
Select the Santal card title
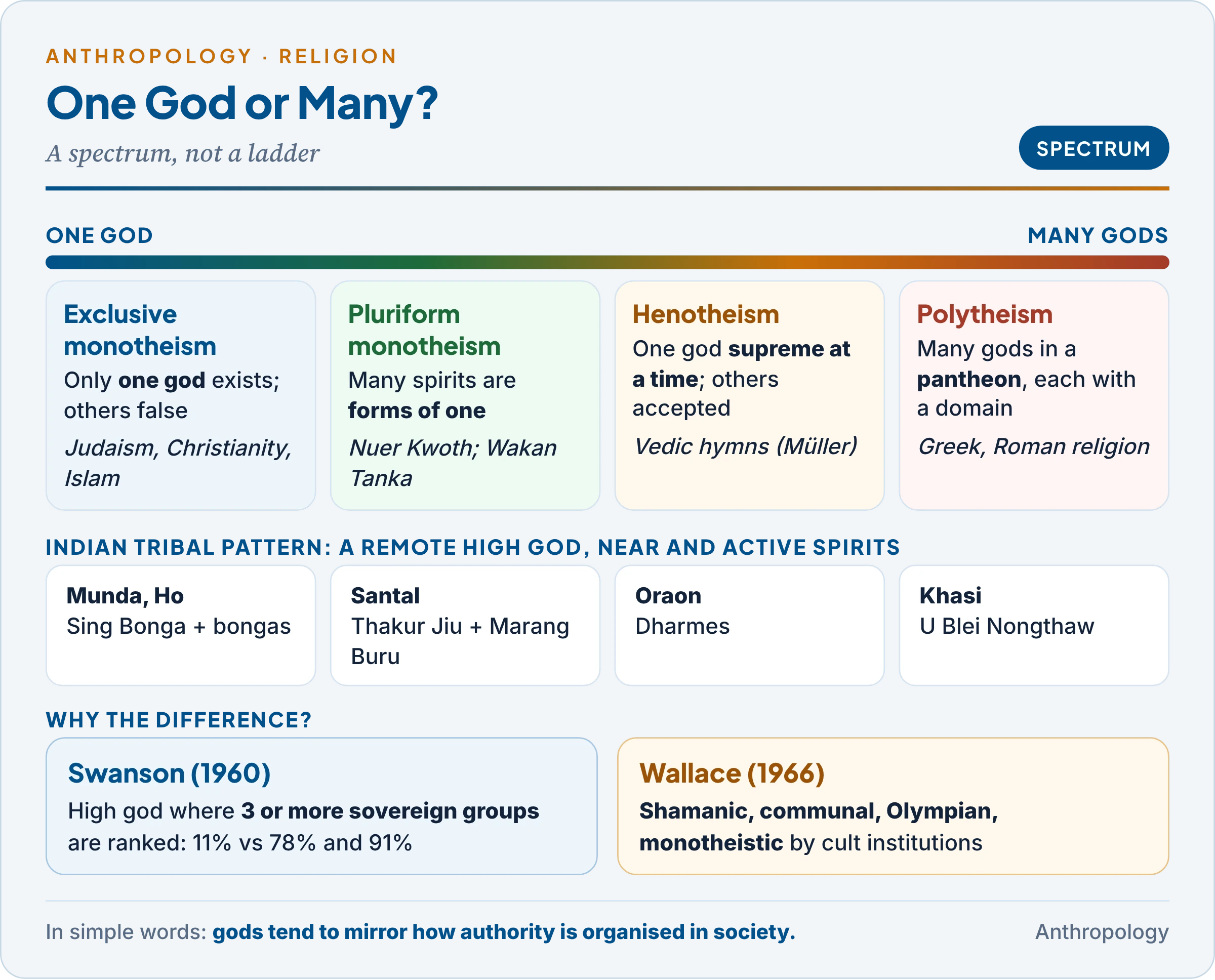(386, 596)
